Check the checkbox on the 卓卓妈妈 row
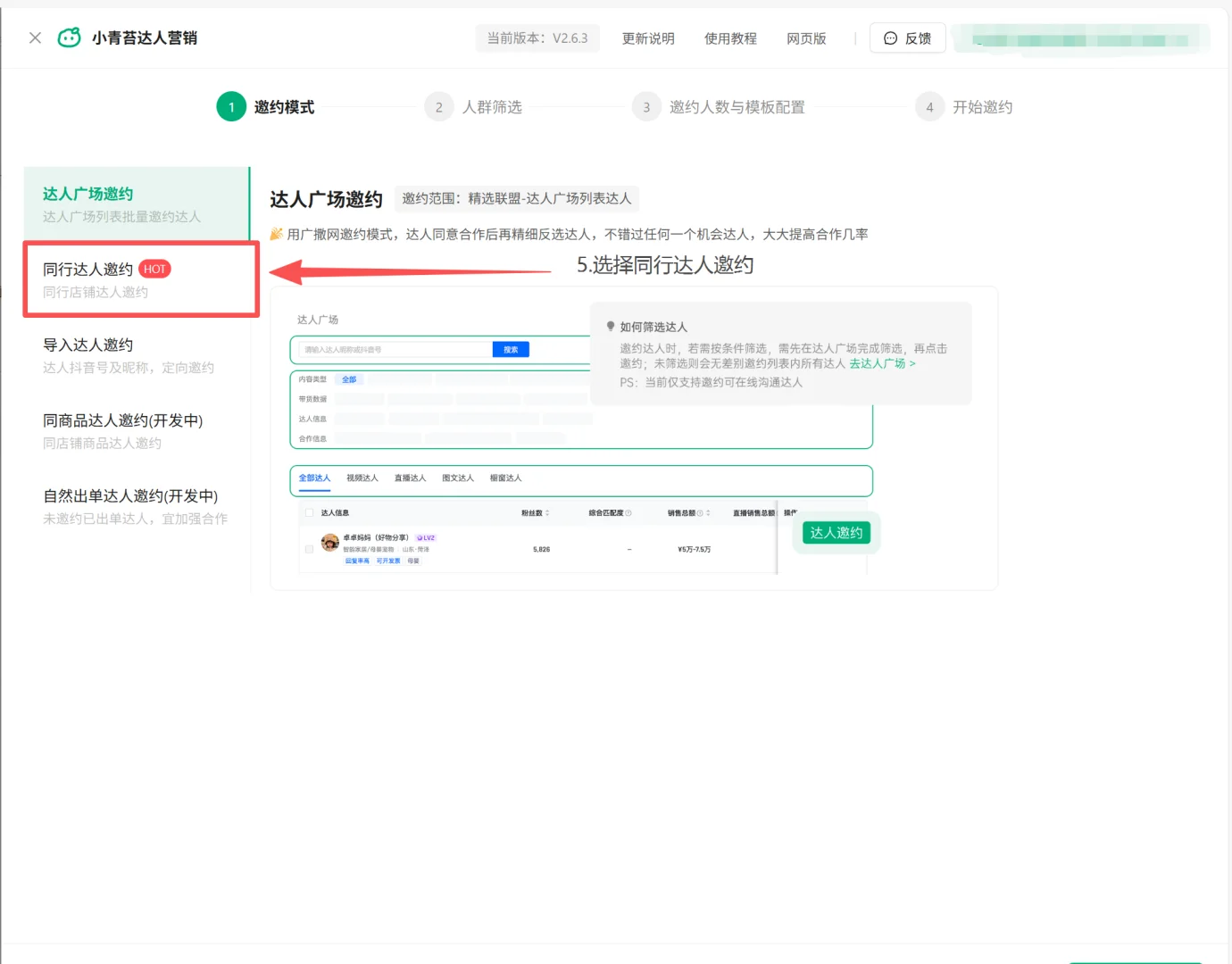The image size is (1232, 964). 309,549
